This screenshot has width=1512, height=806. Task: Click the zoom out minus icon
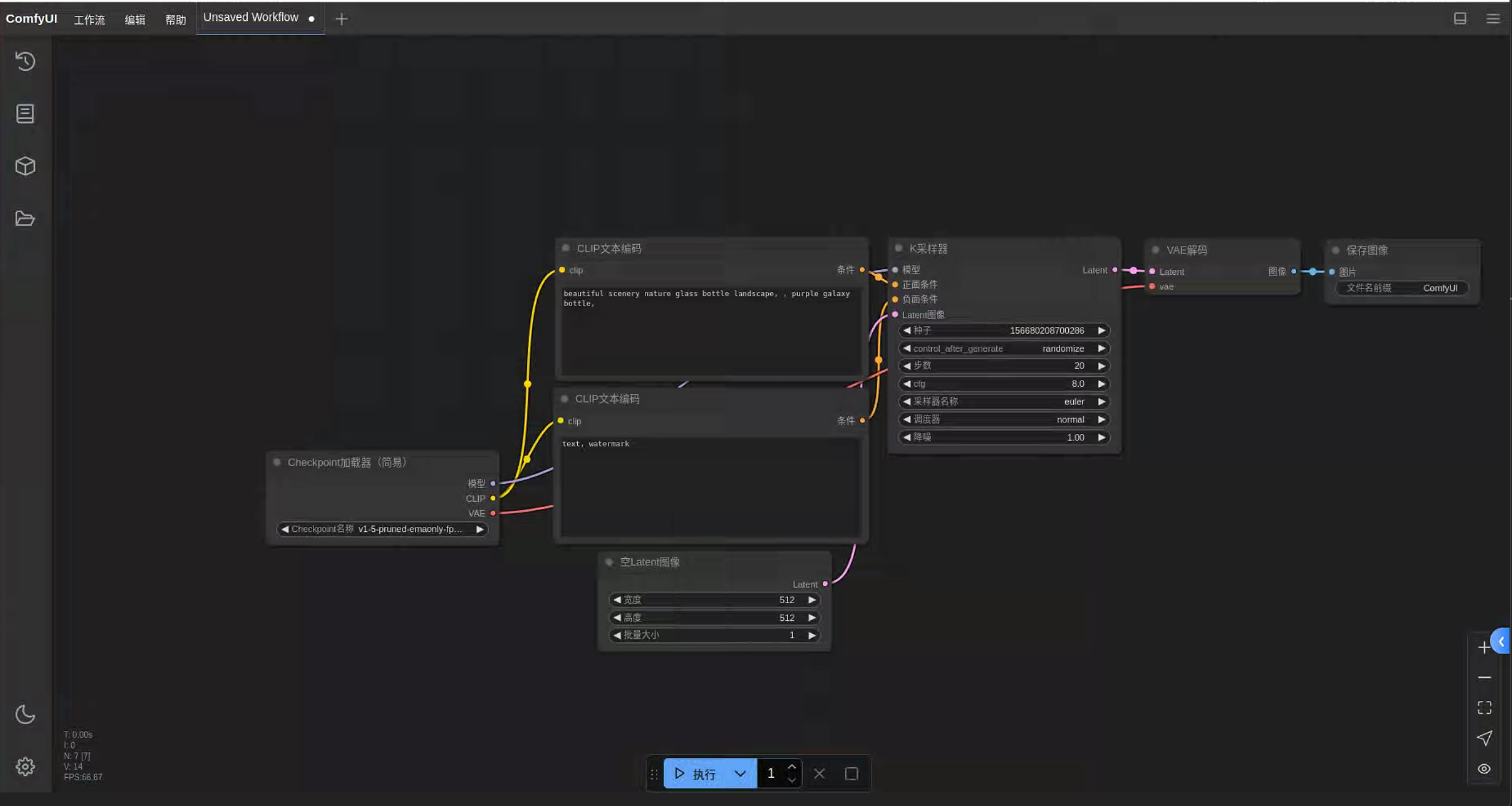click(x=1484, y=678)
